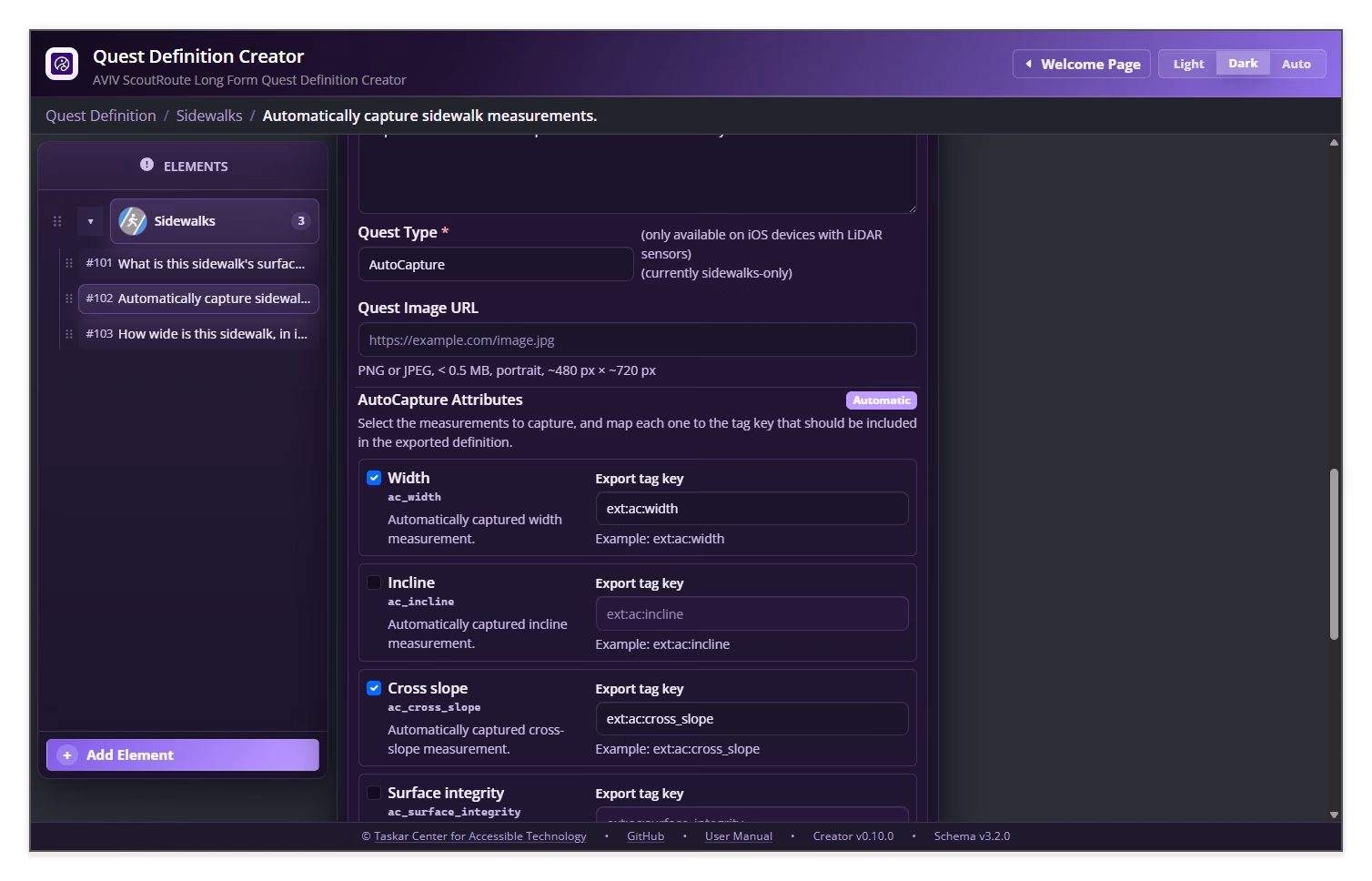Click the page vertical scrollbar thumb
Screen dimensions: 1372x881
(1334, 554)
